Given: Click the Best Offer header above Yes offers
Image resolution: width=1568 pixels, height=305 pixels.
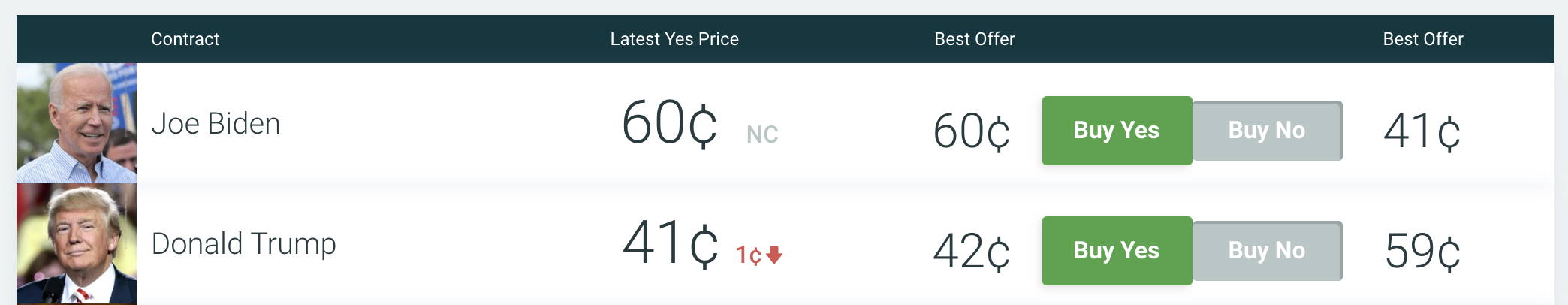Looking at the screenshot, I should [974, 39].
